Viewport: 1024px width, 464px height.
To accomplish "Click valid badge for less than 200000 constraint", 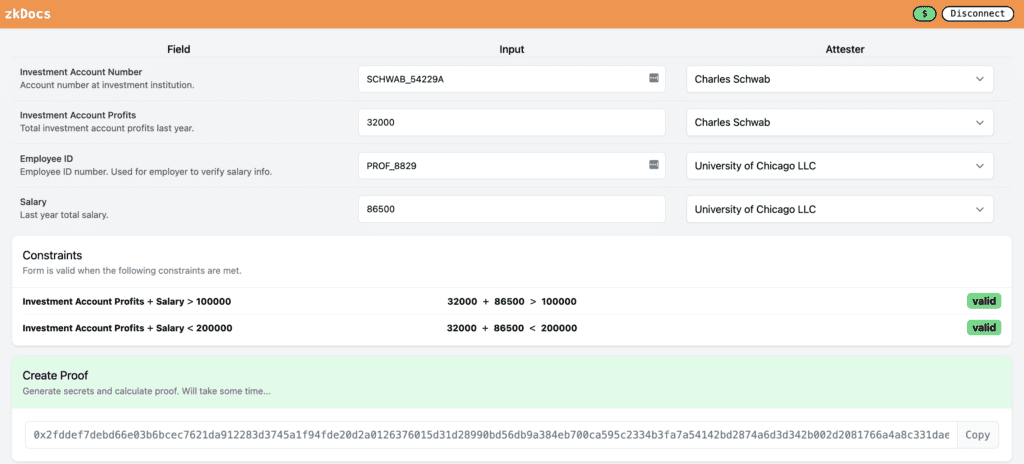I will tap(983, 328).
